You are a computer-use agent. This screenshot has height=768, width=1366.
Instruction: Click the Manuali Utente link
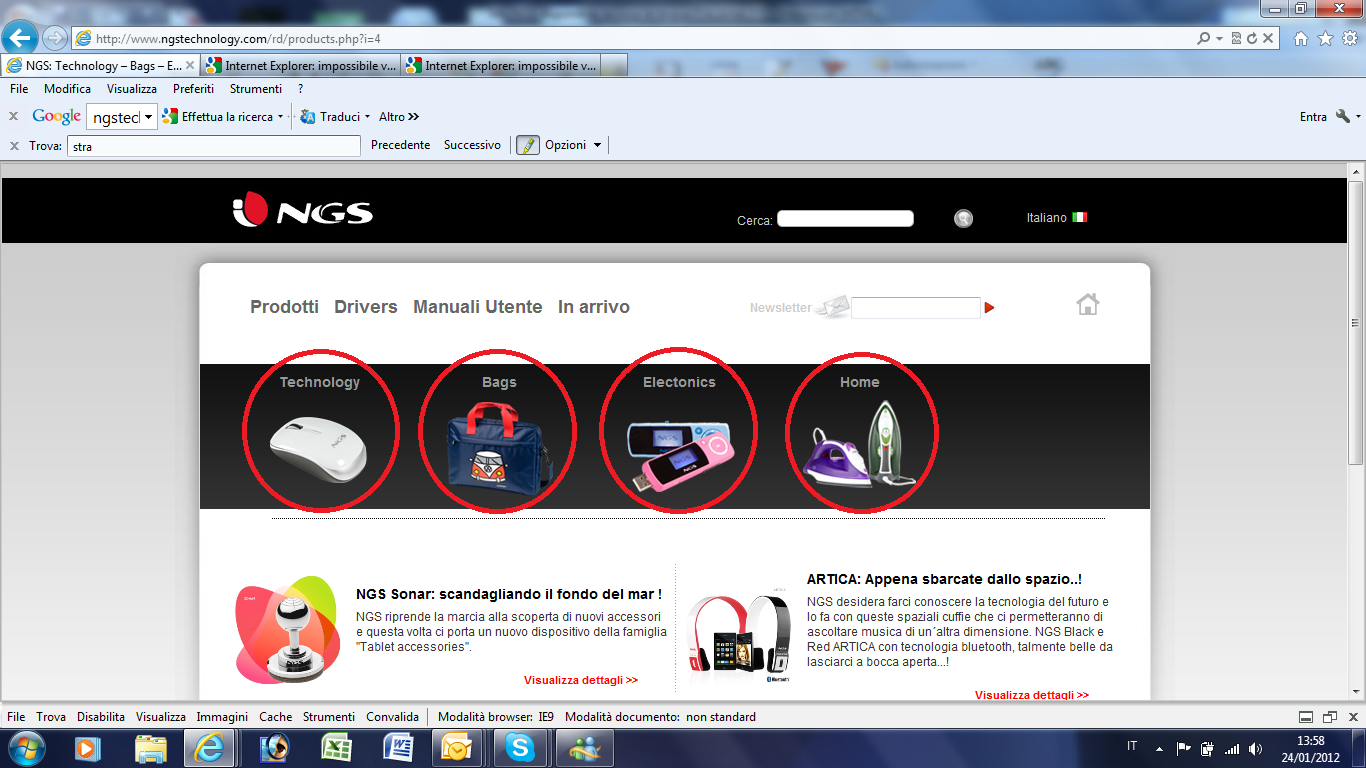click(478, 307)
